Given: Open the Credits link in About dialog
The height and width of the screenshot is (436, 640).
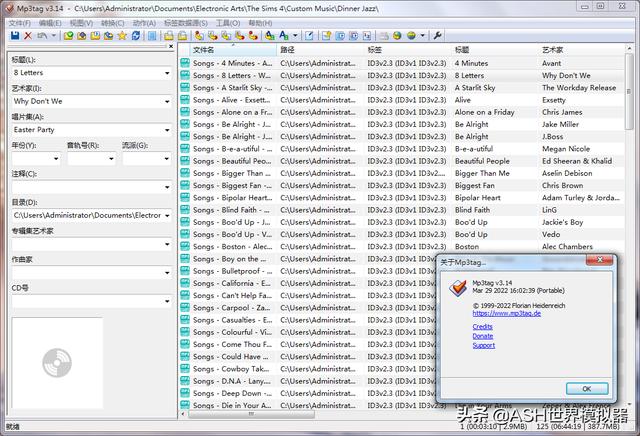Looking at the screenshot, I should click(482, 327).
